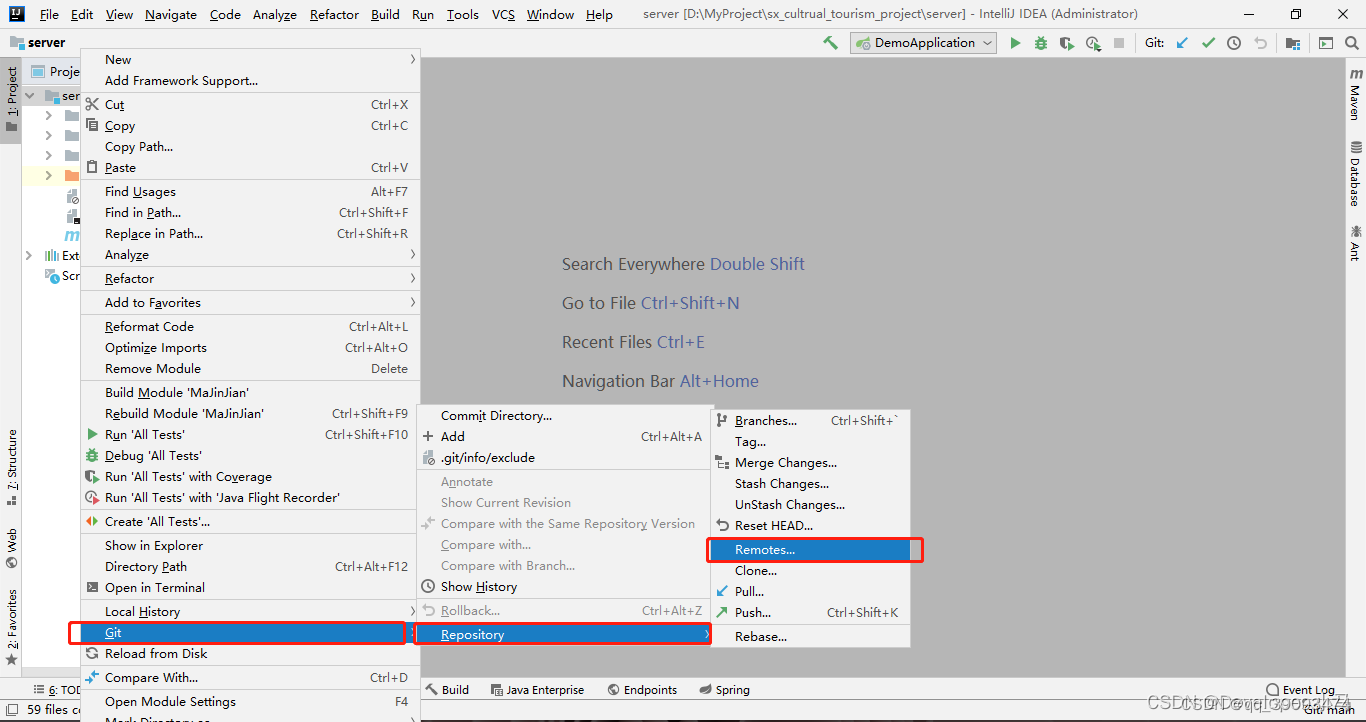1366x722 pixels.
Task: Click Stash Changes... entry
Action: tap(810, 484)
